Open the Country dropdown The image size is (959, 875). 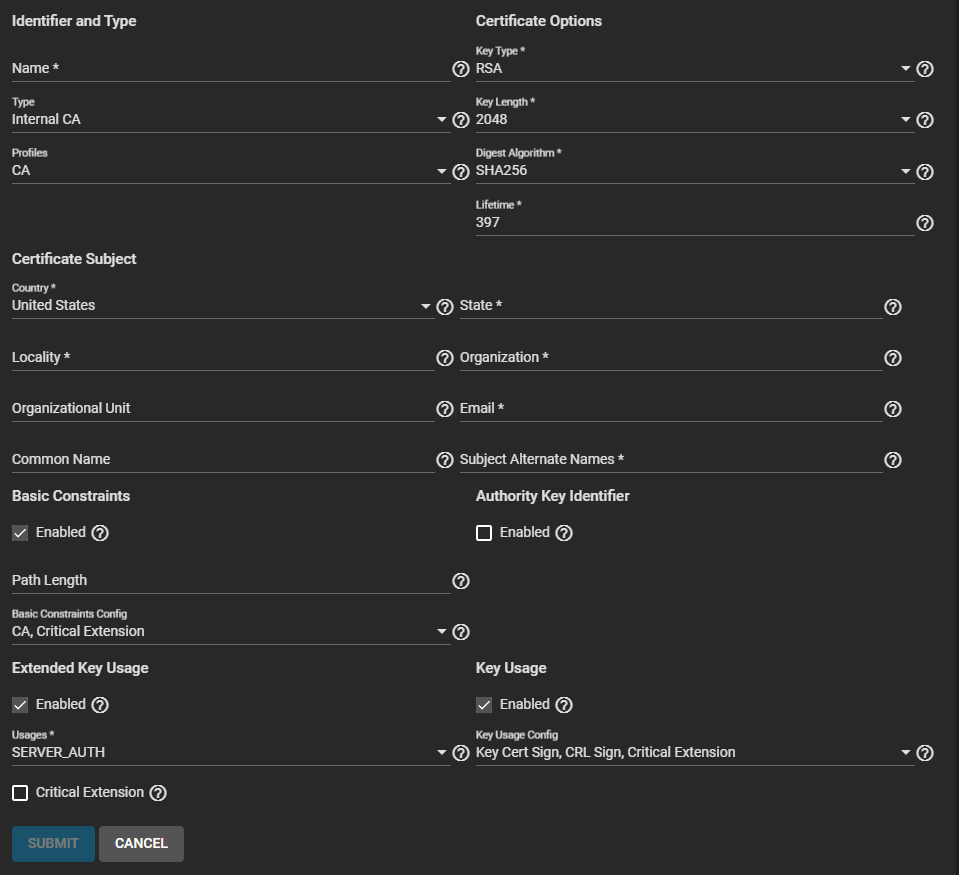coord(220,306)
